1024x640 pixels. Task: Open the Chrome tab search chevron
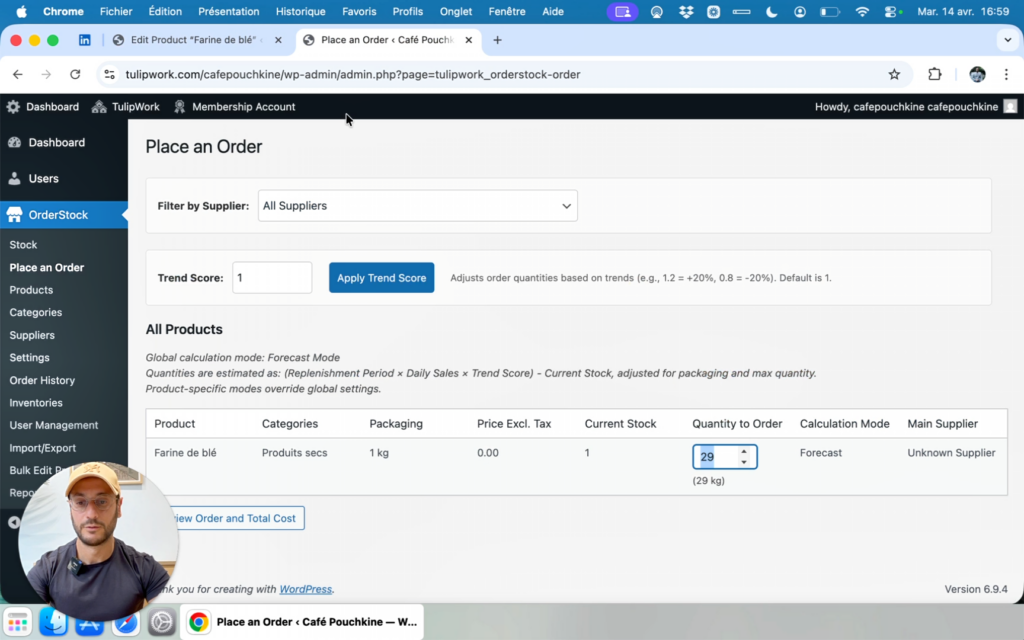(x=1007, y=40)
